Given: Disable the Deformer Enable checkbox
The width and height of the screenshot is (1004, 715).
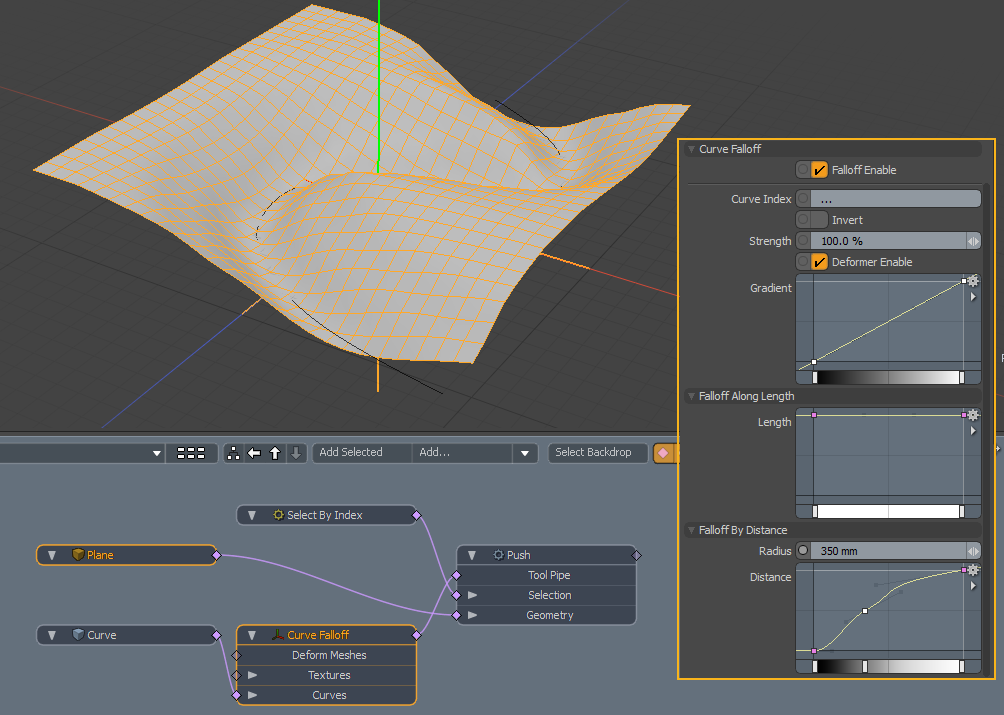Looking at the screenshot, I should point(819,262).
